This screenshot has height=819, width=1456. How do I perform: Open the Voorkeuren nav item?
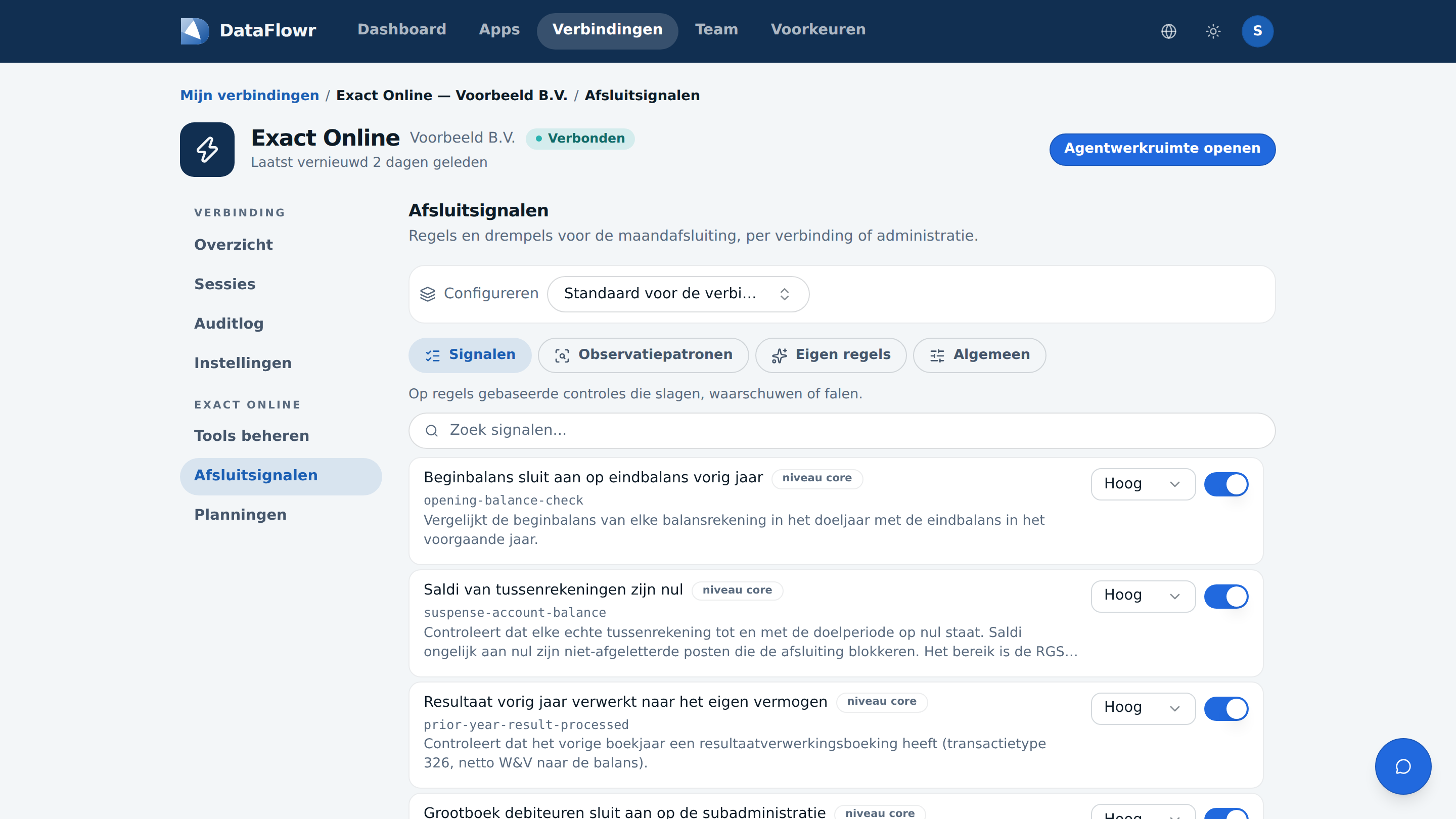[x=818, y=30]
